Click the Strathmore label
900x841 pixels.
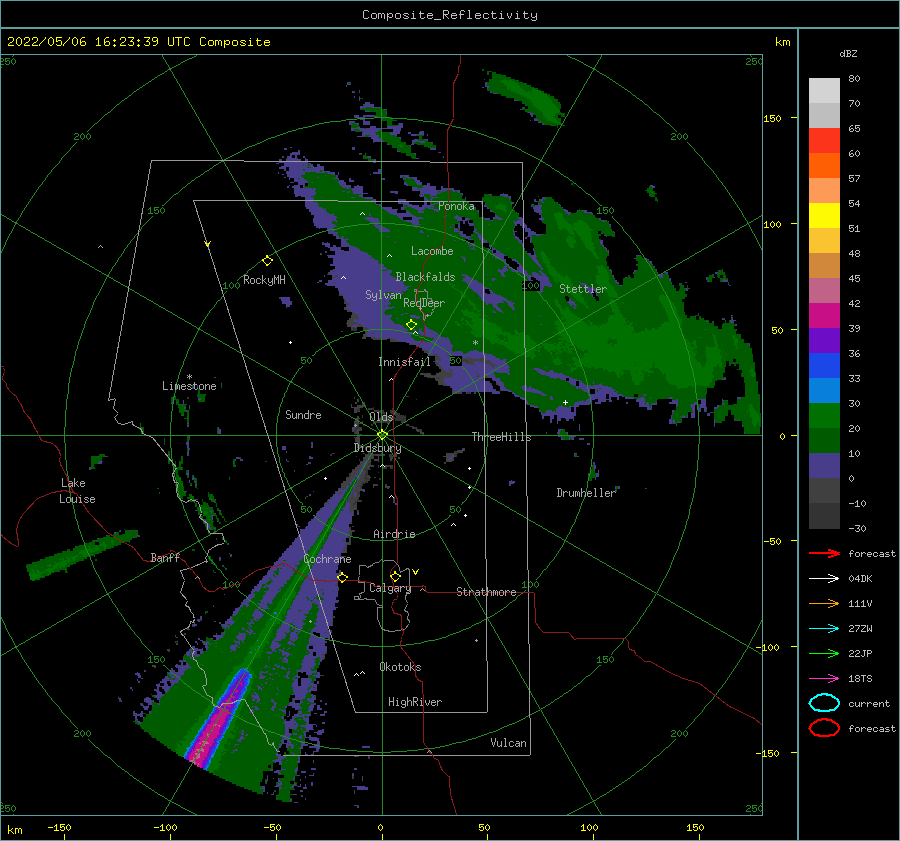(486, 592)
